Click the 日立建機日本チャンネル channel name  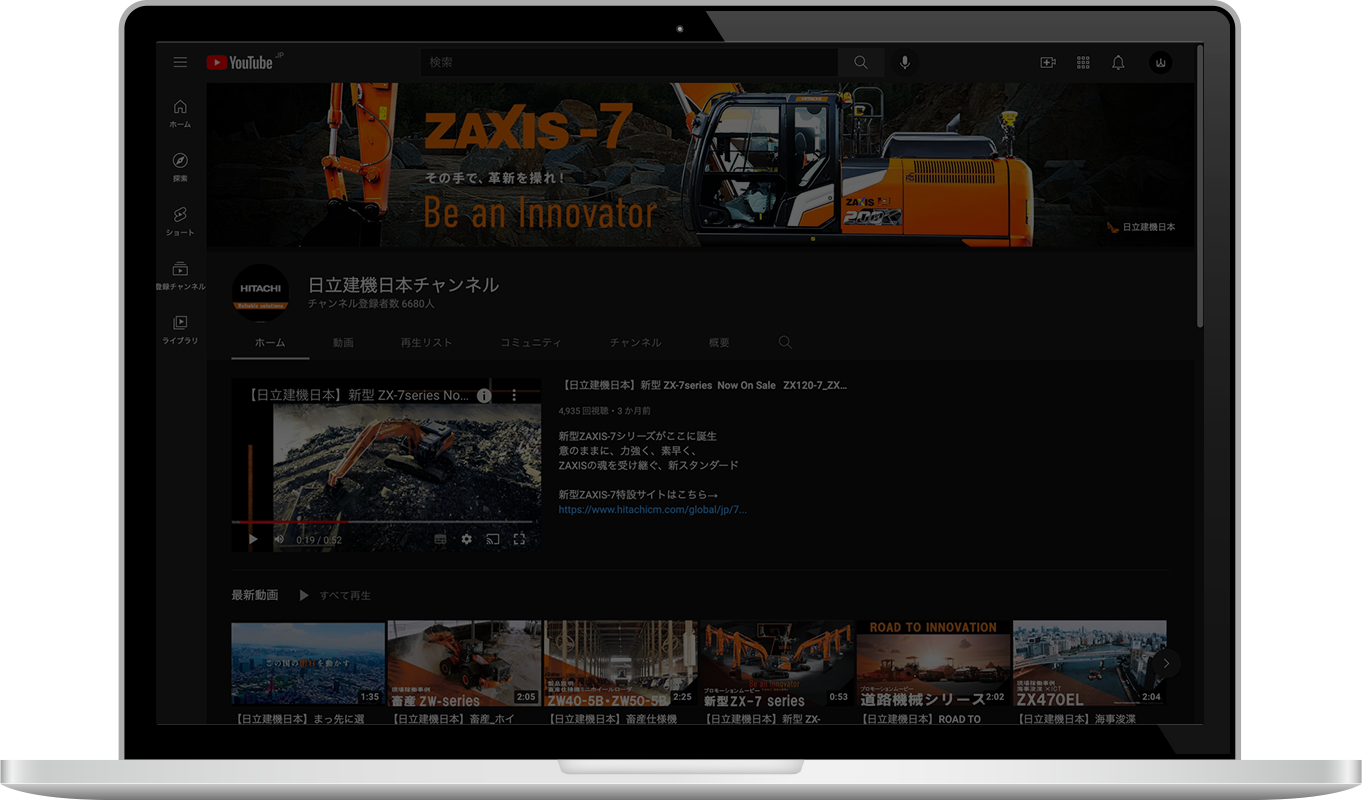pos(403,285)
